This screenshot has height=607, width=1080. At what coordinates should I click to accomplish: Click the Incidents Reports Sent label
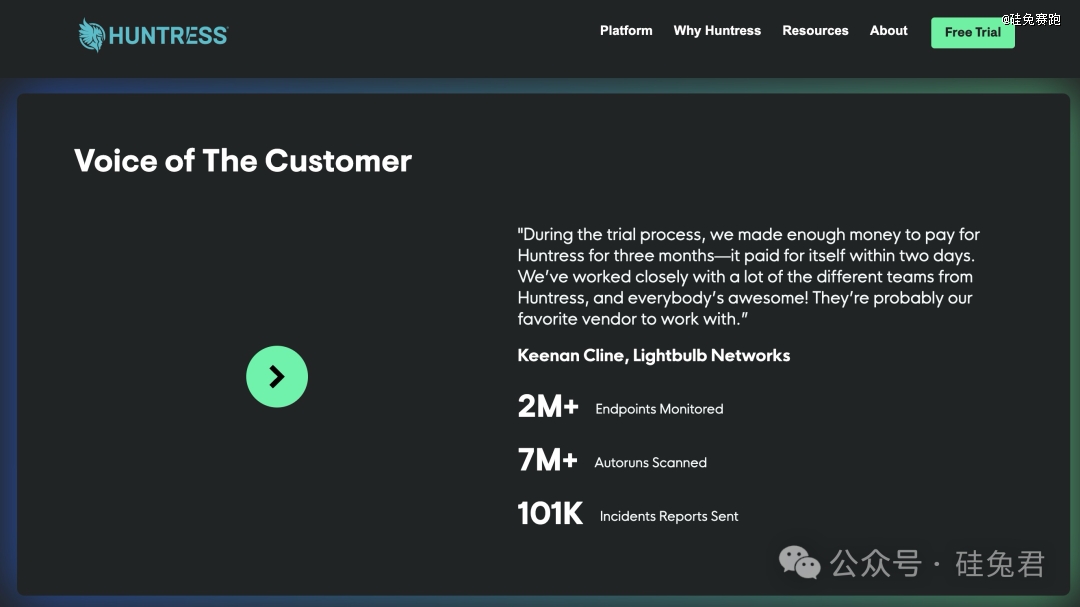point(669,517)
